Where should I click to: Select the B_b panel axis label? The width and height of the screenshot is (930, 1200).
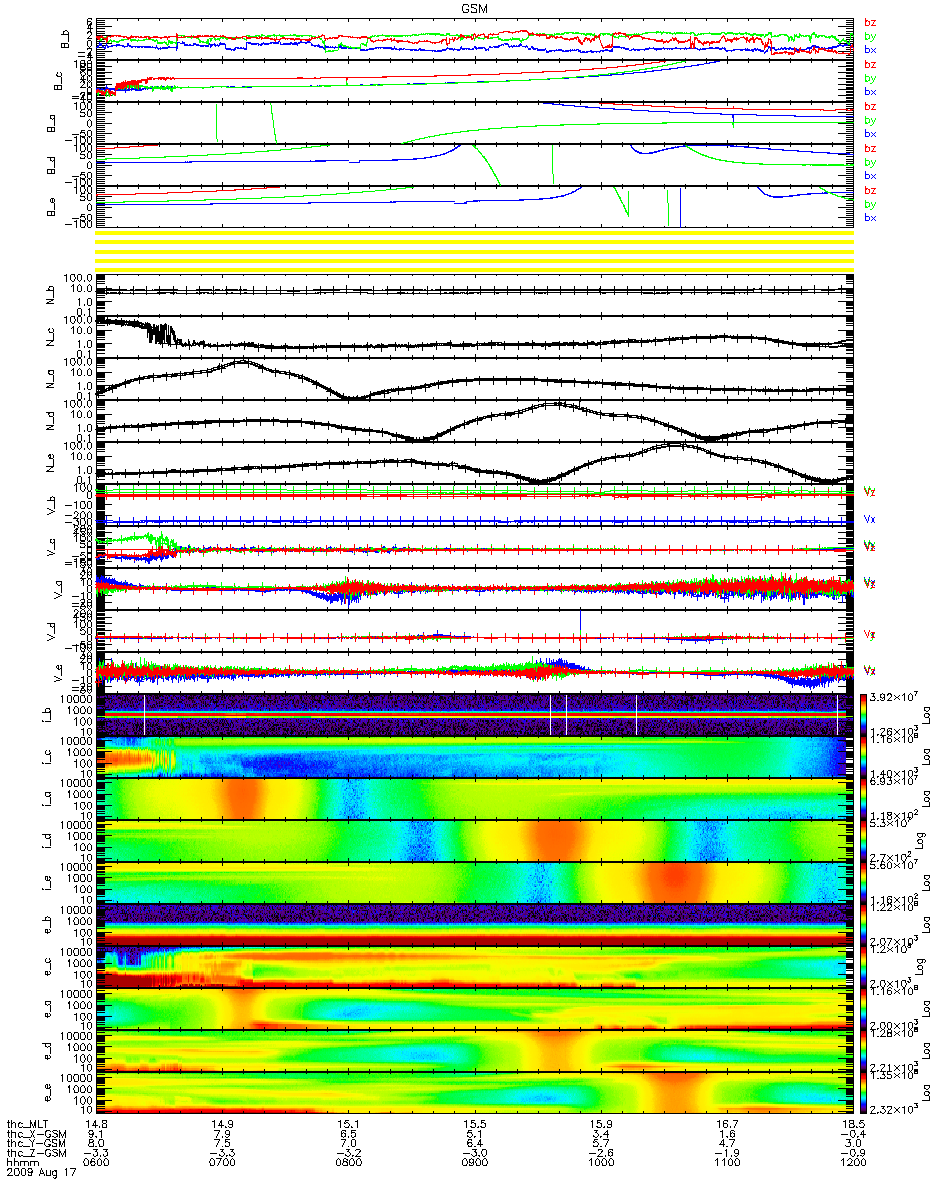point(64,39)
